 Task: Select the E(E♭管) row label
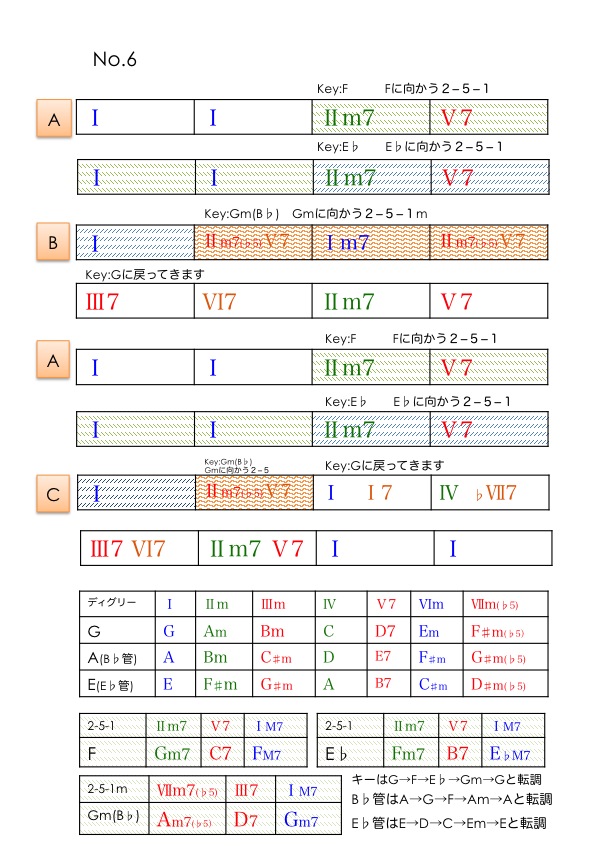coord(113,685)
